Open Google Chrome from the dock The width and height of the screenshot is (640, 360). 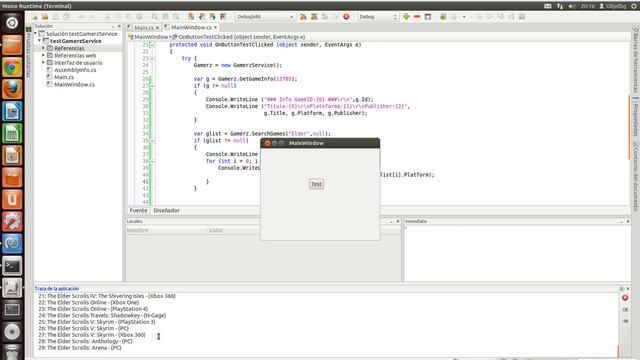(12, 67)
